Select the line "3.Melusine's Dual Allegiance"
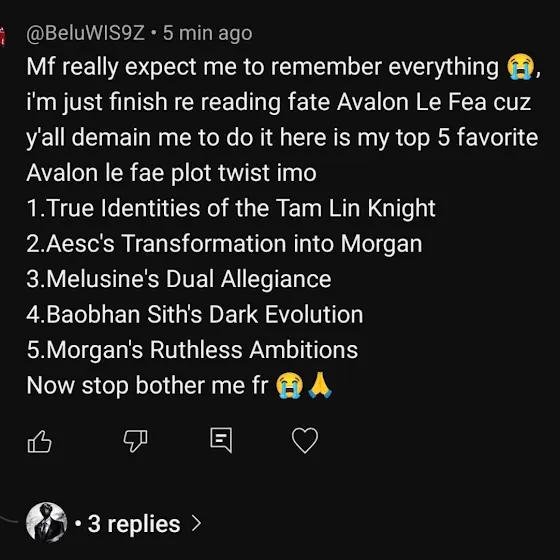This screenshot has height=560, width=560. tap(179, 279)
